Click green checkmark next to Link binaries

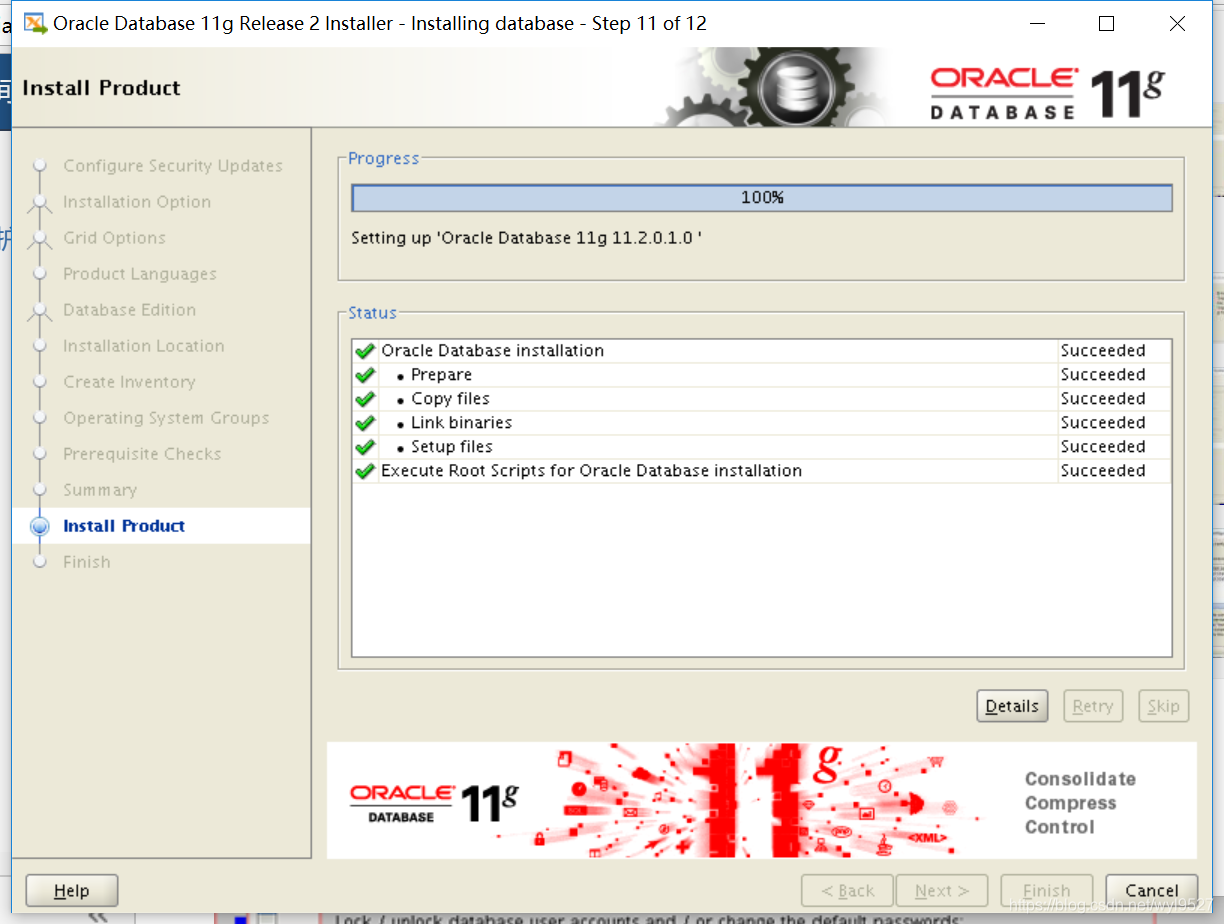point(365,423)
